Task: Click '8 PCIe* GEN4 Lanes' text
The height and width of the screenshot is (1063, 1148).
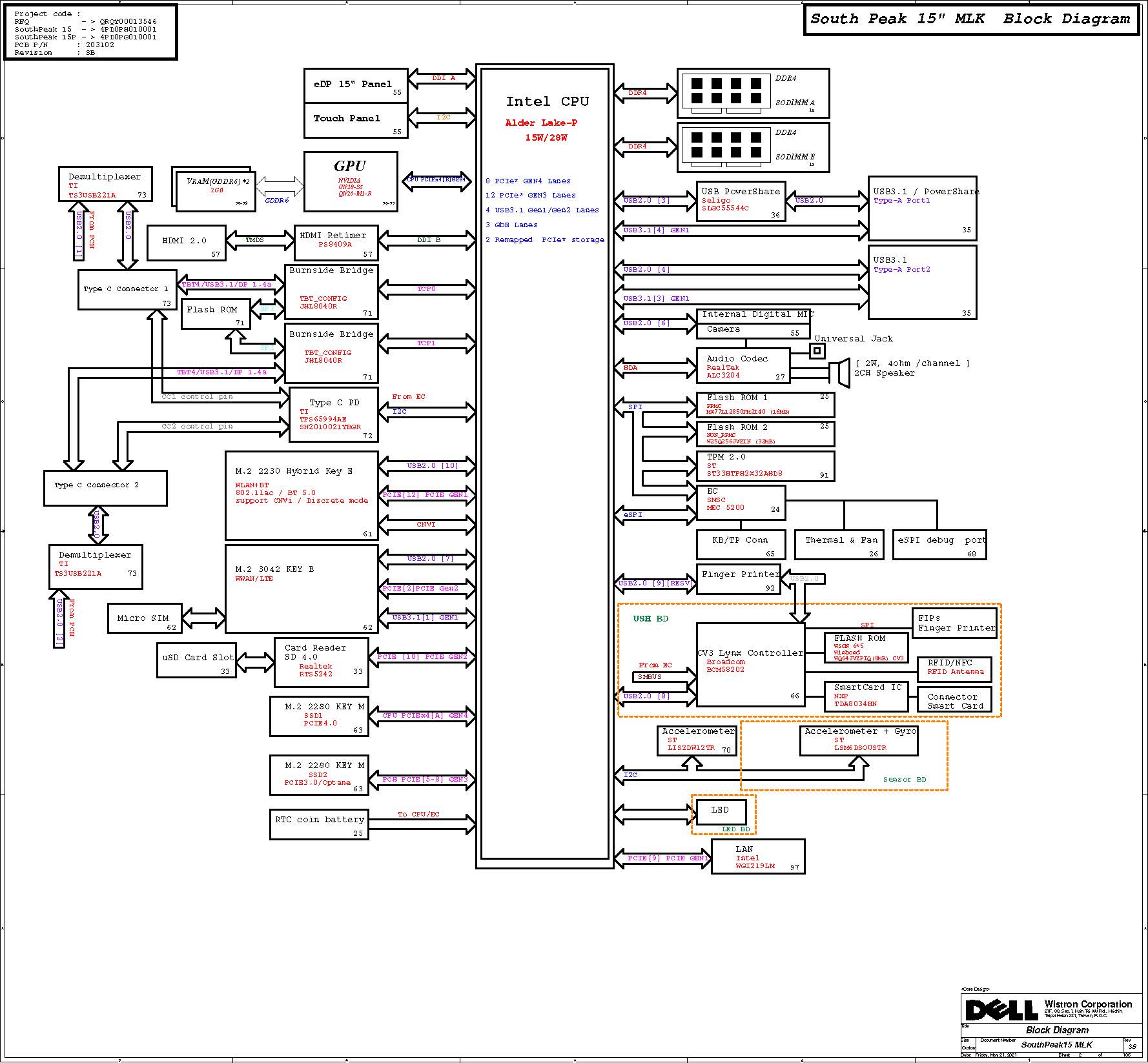Action: coord(528,181)
